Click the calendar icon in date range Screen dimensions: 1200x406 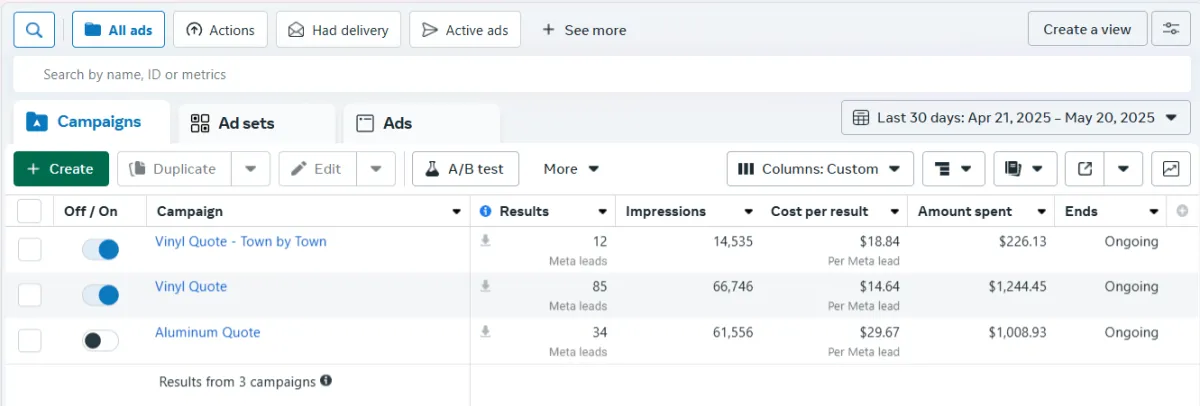click(861, 118)
